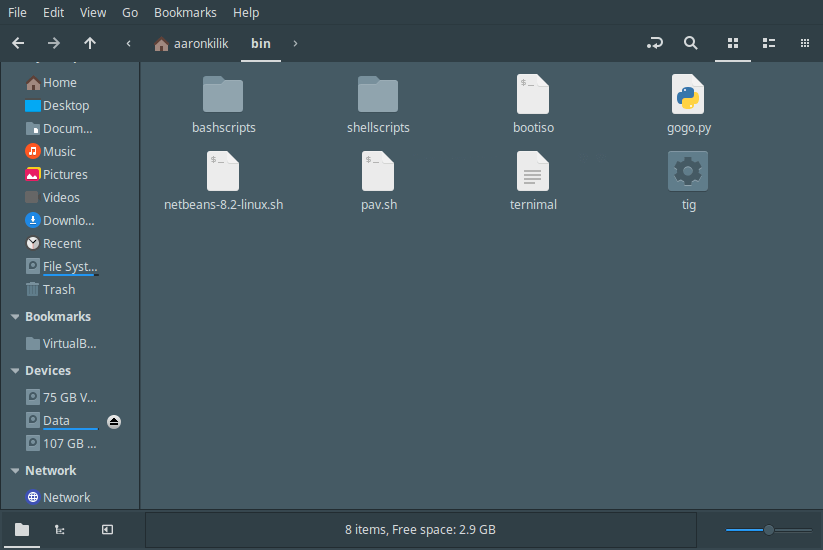Click the back navigation arrow
Image resolution: width=823 pixels, height=550 pixels.
18,43
